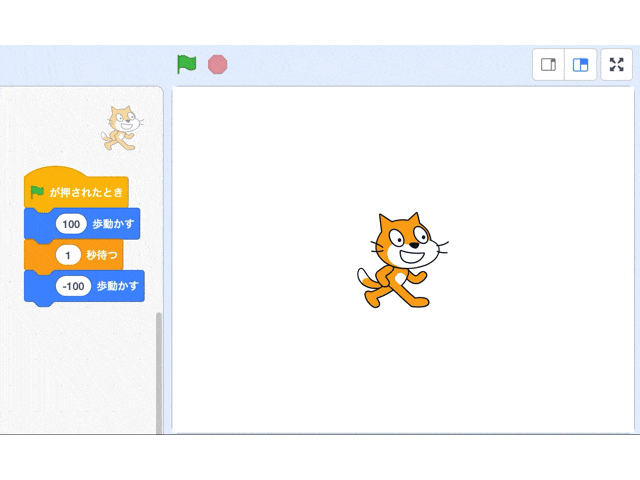Click the 1 value in the wait block
Image resolution: width=640 pixels, height=480 pixels.
(68, 256)
